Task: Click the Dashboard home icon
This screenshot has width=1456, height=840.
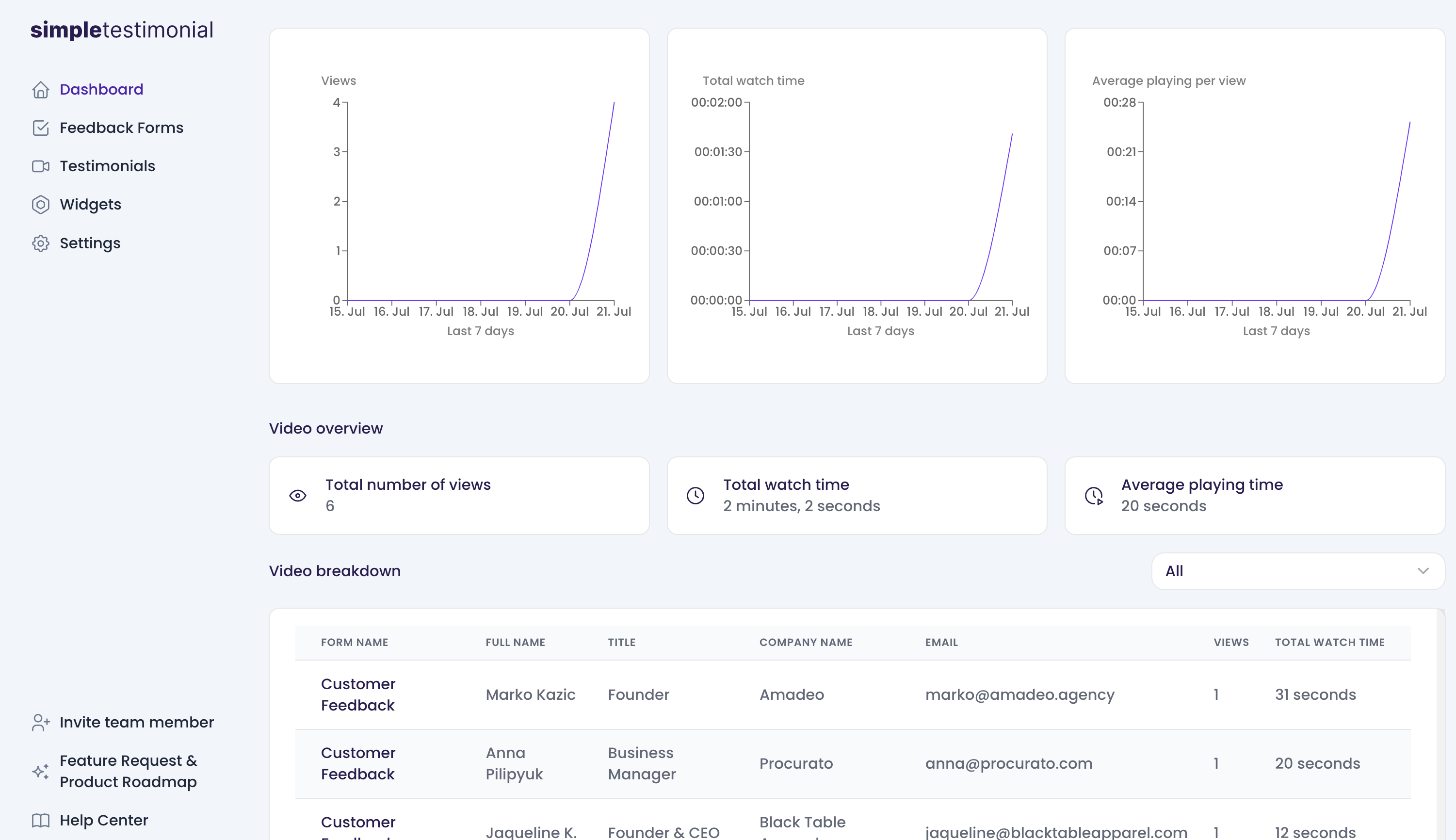Action: (x=40, y=89)
